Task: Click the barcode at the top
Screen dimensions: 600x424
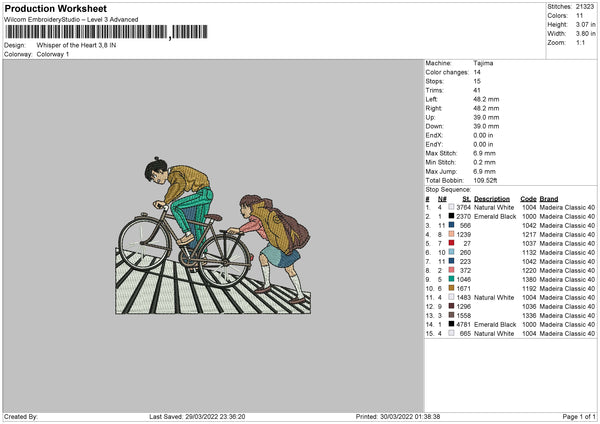Action: pyautogui.click(x=106, y=32)
